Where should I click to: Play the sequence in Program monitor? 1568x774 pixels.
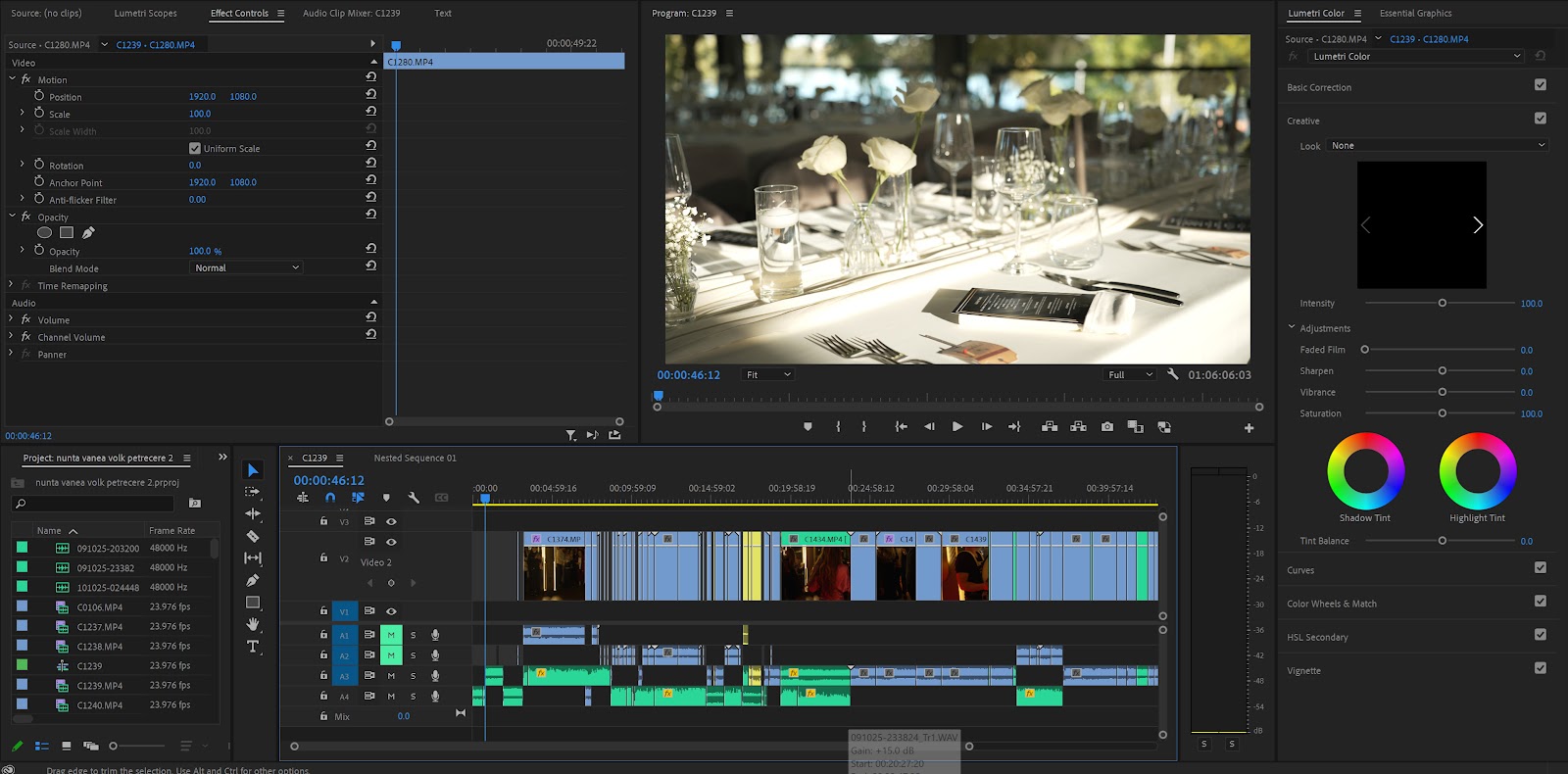click(x=957, y=427)
